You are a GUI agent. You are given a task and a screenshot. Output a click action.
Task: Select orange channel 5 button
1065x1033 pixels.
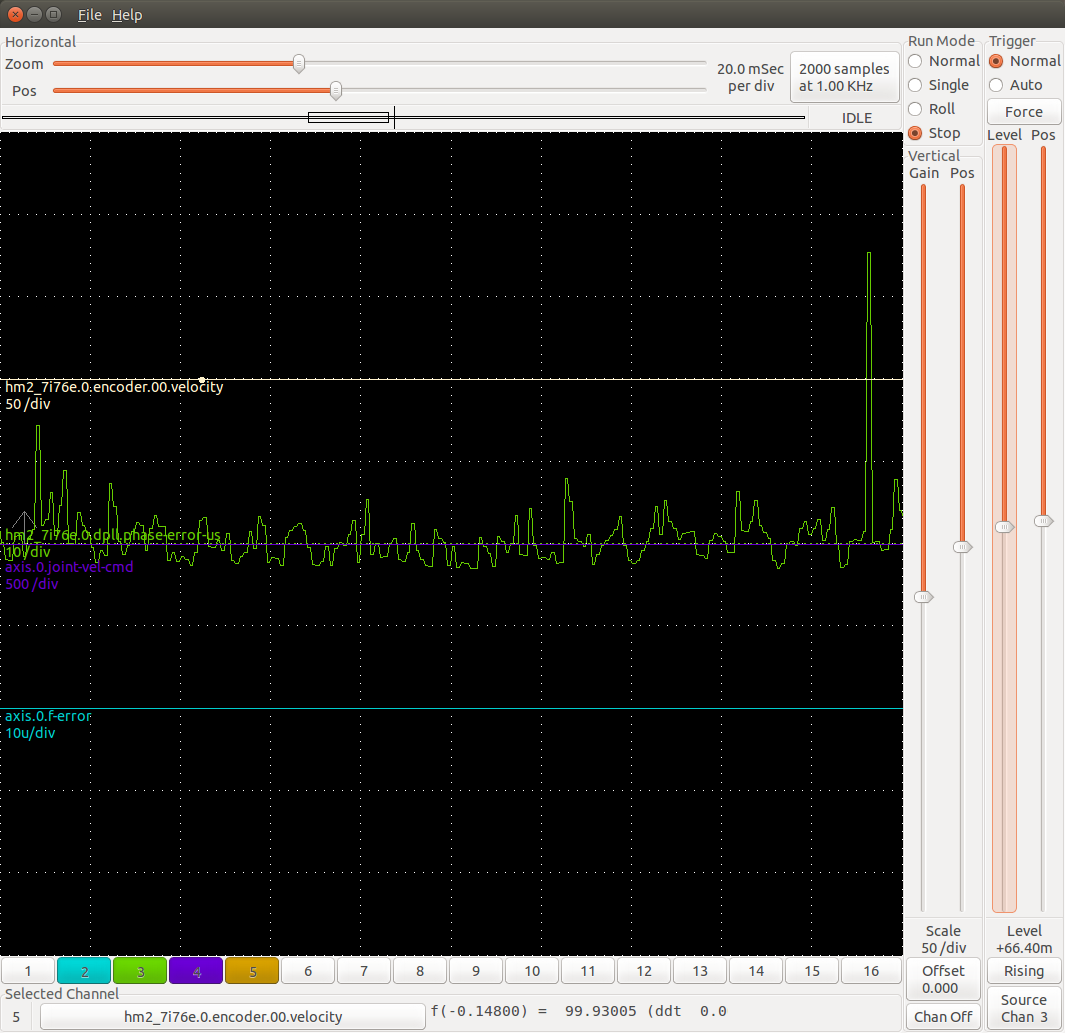pos(252,971)
